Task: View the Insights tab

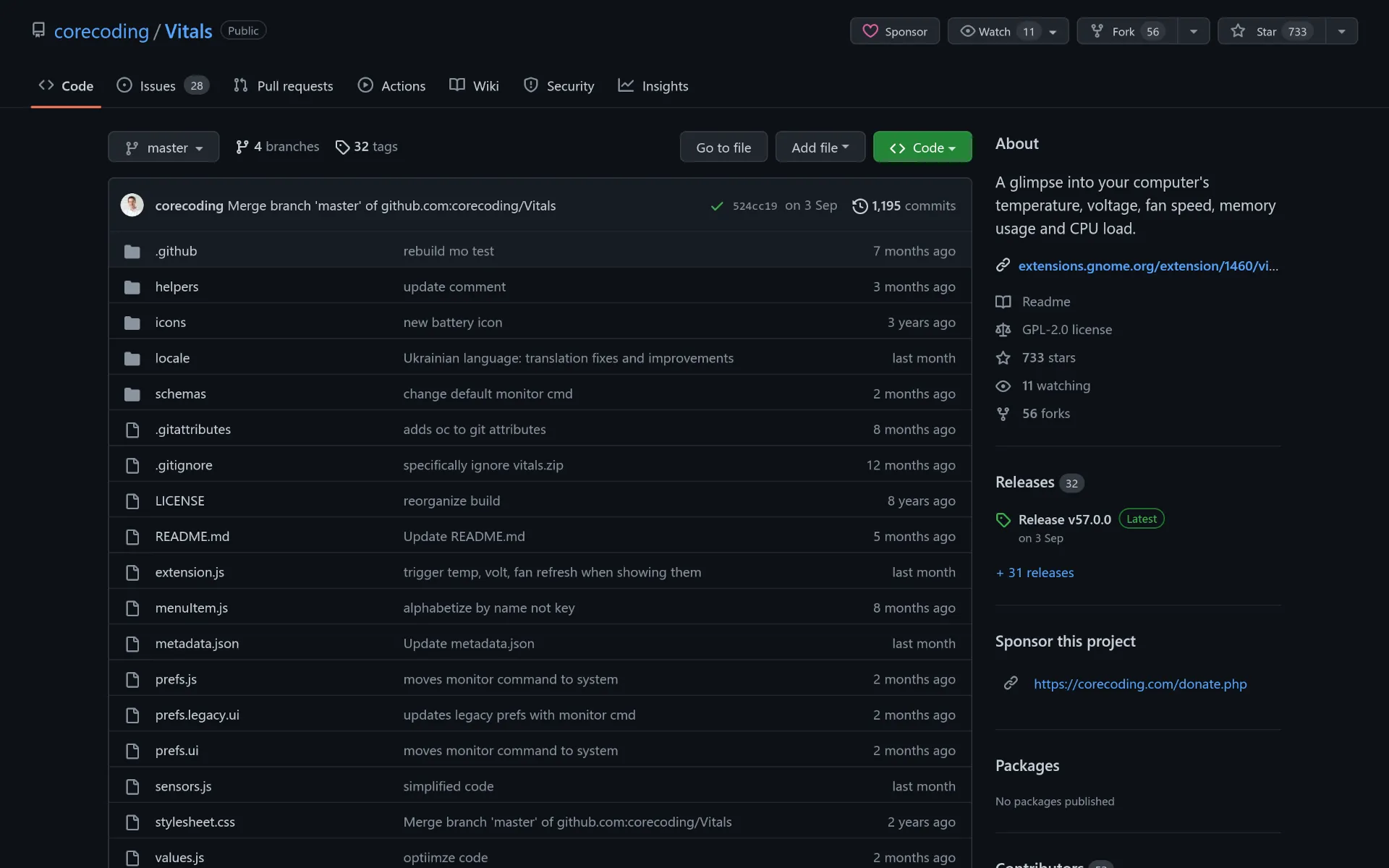Action: point(653,85)
